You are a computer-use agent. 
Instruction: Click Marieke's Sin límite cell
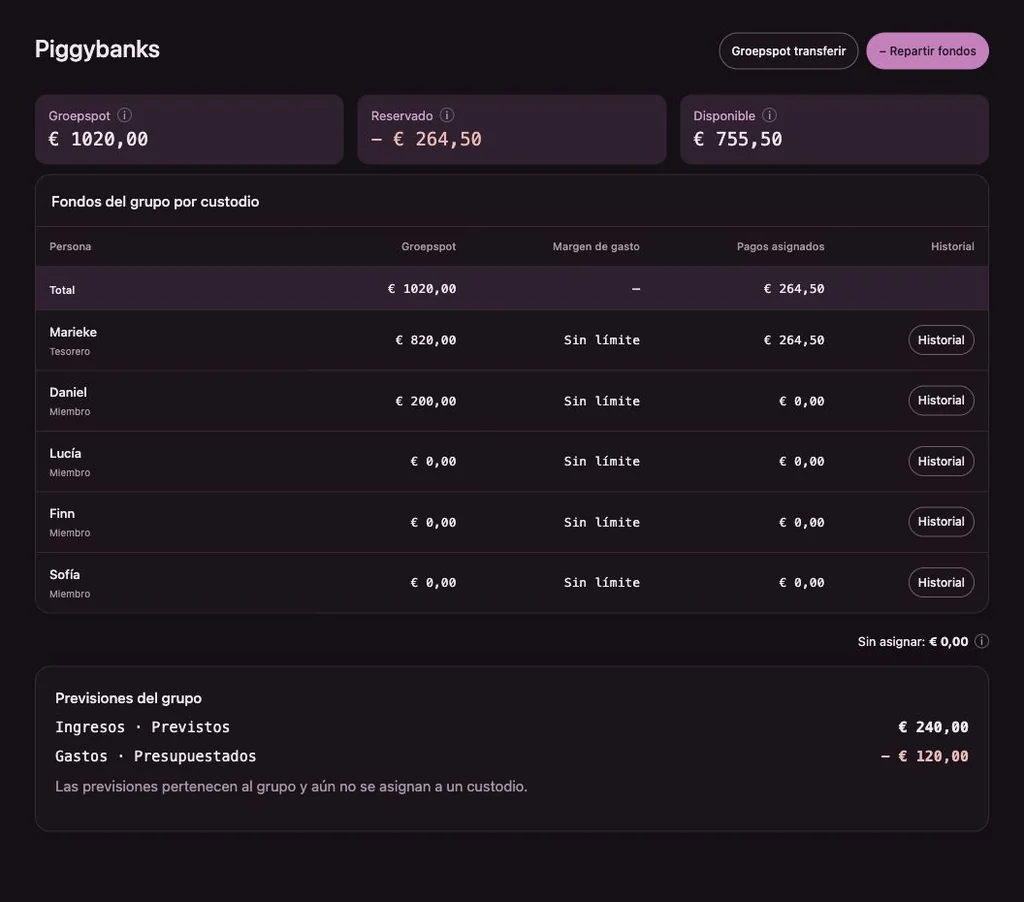point(602,340)
